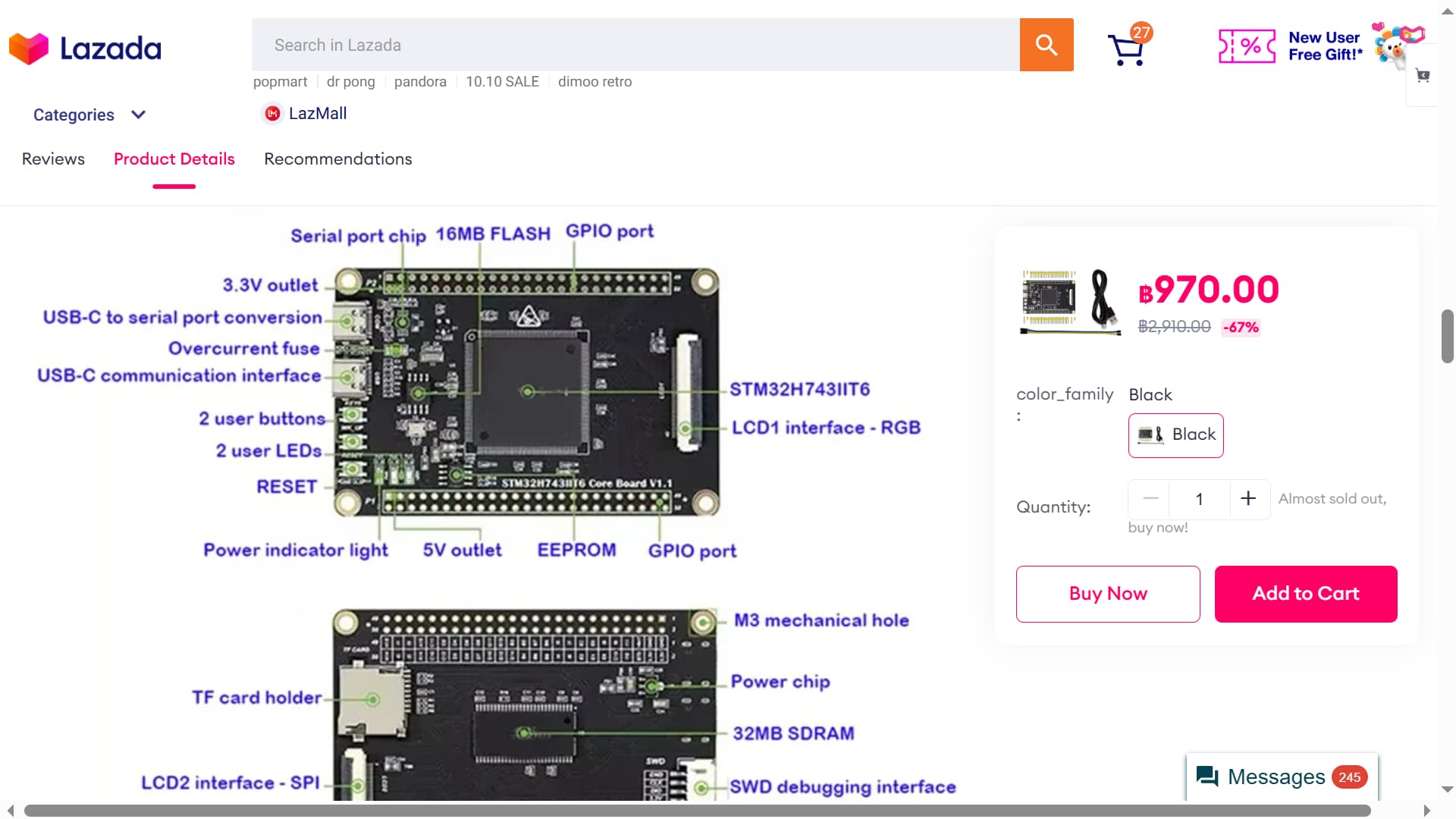This screenshot has width=1456, height=819.
Task: Click the horizontal scrollbar at bottom
Action: [696, 811]
